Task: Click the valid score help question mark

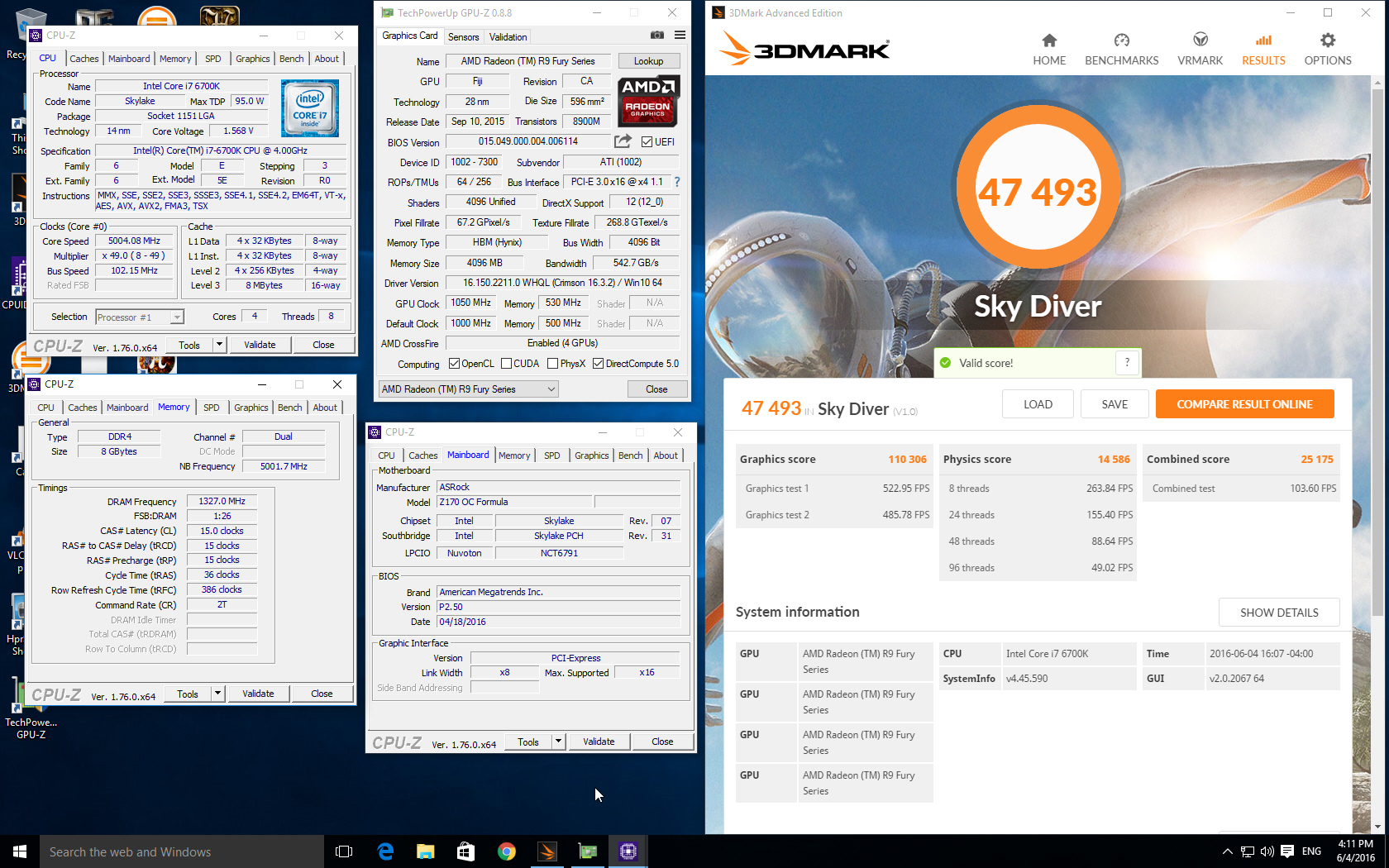Action: 1127,362
